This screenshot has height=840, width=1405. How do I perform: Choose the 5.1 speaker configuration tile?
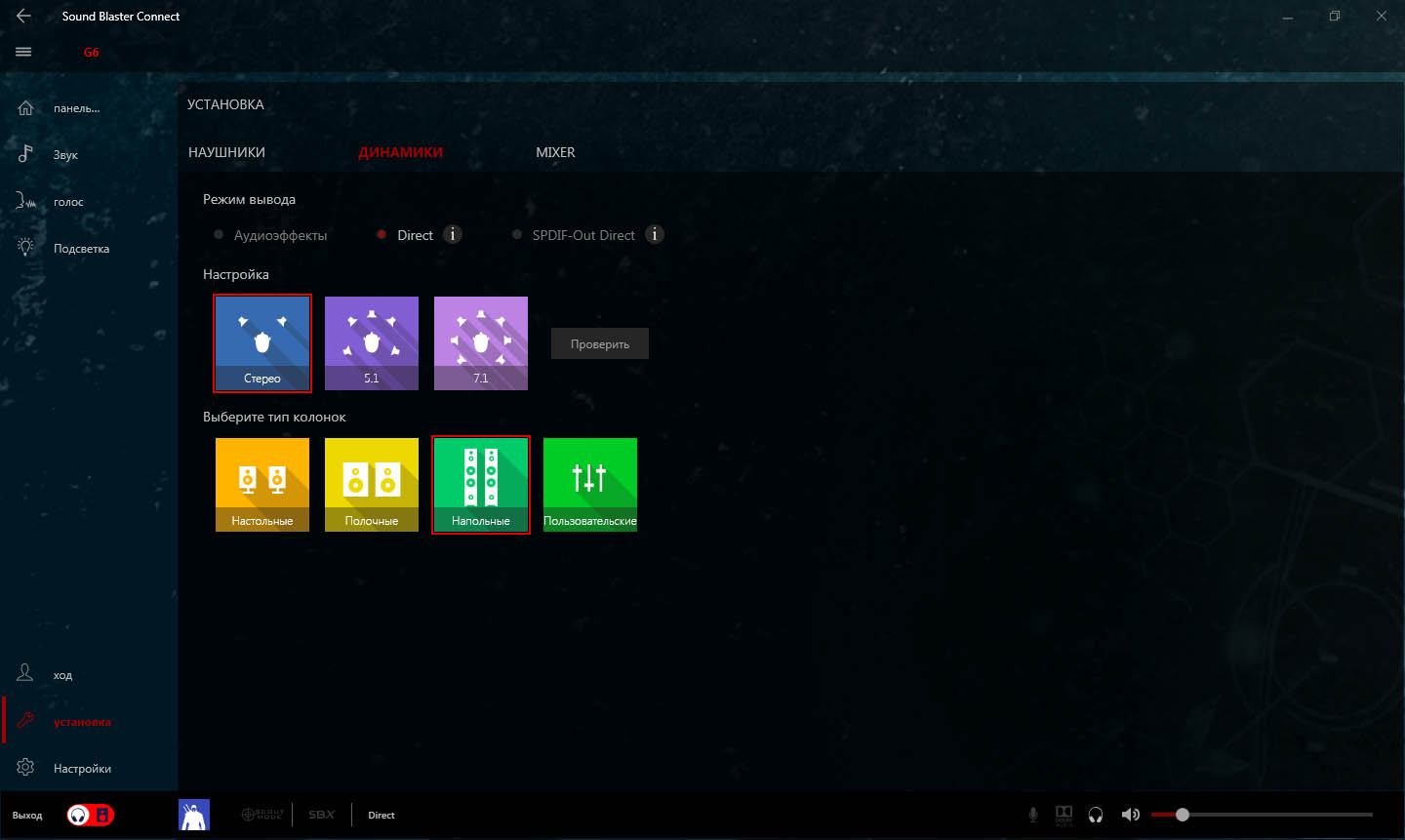click(372, 343)
